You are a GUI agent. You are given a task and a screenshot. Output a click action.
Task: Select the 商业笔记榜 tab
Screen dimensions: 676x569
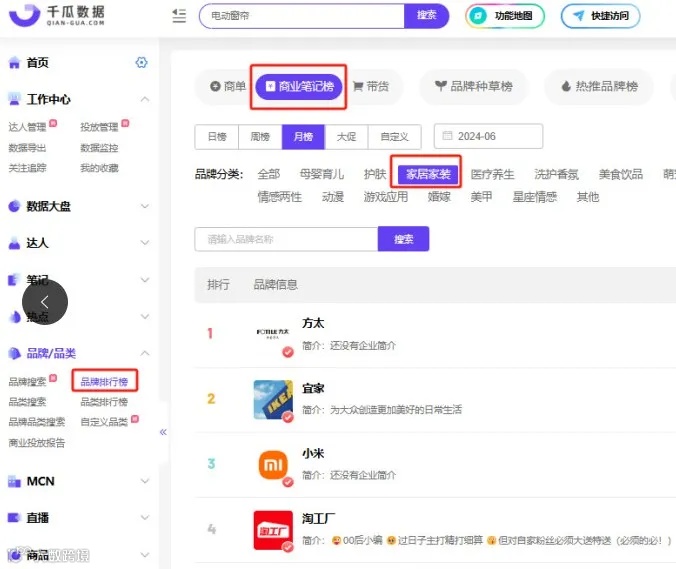pyautogui.click(x=299, y=87)
